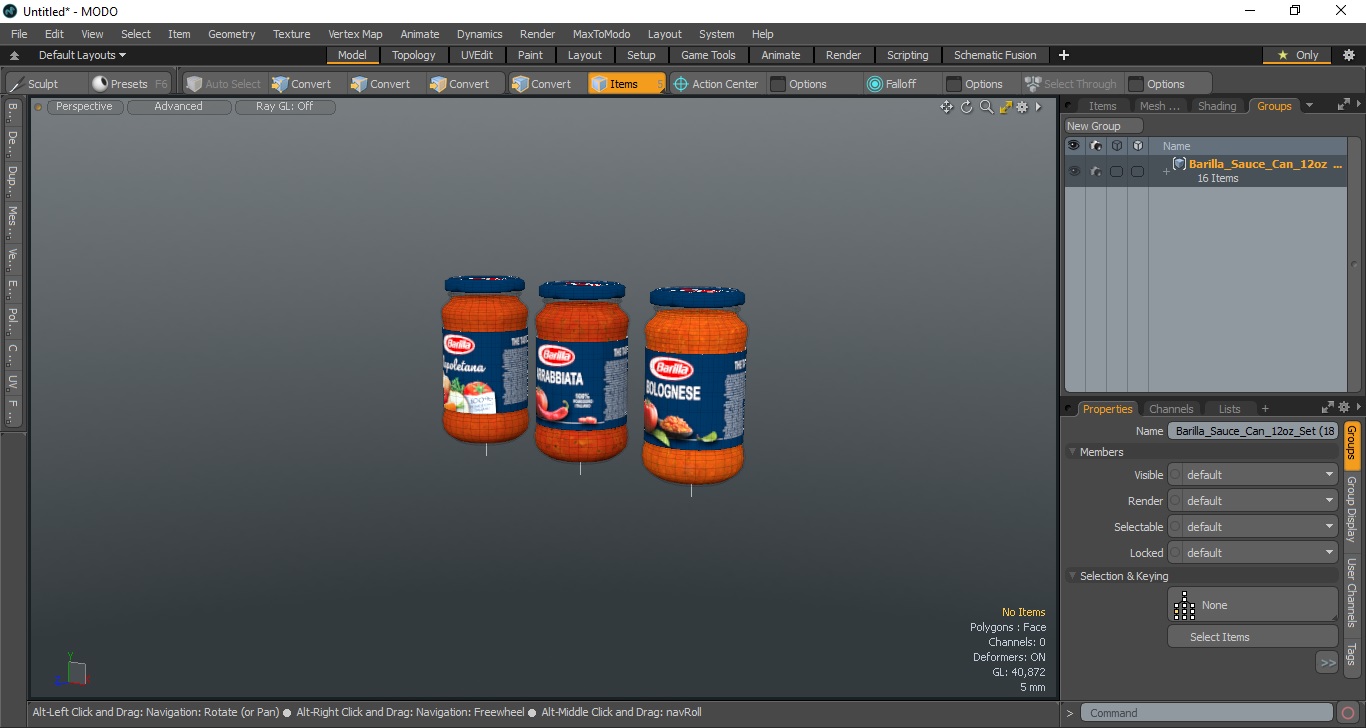Toggle visibility eye for Barilla group
The width and height of the screenshot is (1366, 728).
pos(1074,172)
